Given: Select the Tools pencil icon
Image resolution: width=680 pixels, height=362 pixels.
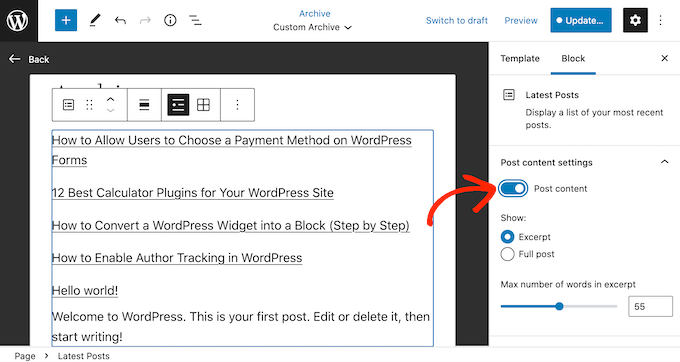Looking at the screenshot, I should pyautogui.click(x=95, y=20).
